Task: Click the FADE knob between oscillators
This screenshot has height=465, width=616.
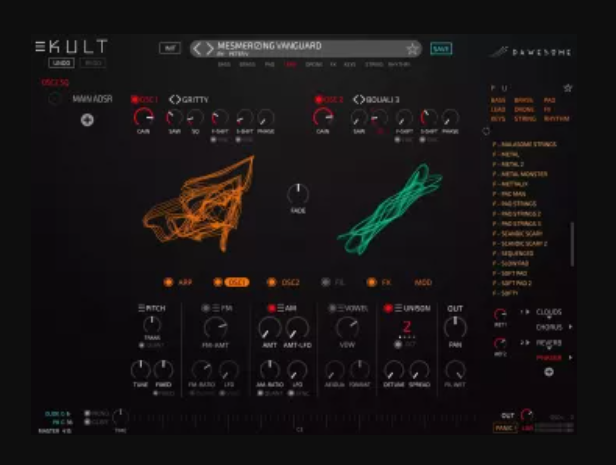Action: [298, 194]
